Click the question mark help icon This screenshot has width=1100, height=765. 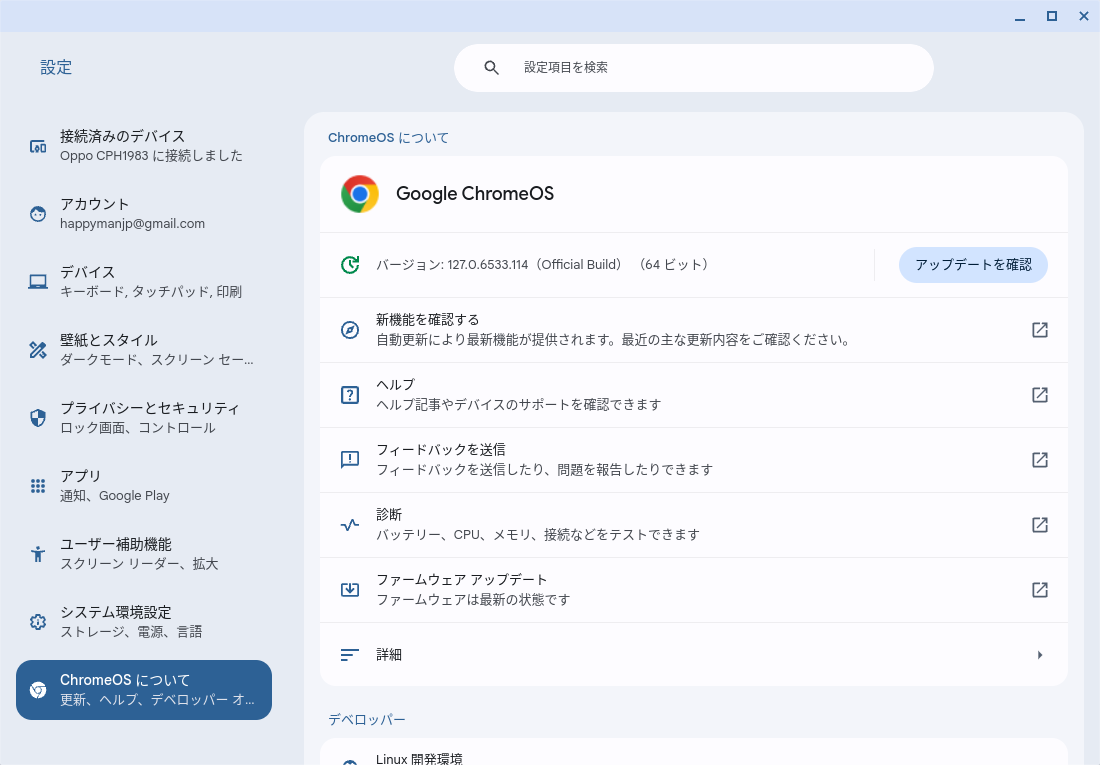[350, 395]
